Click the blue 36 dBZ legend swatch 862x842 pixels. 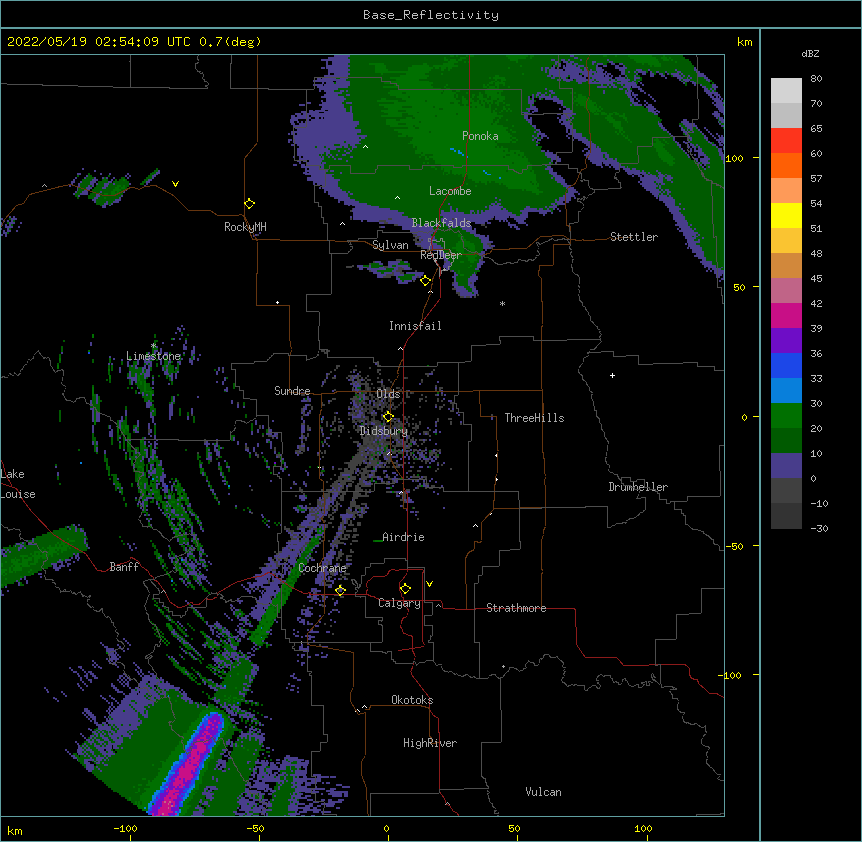pos(786,365)
